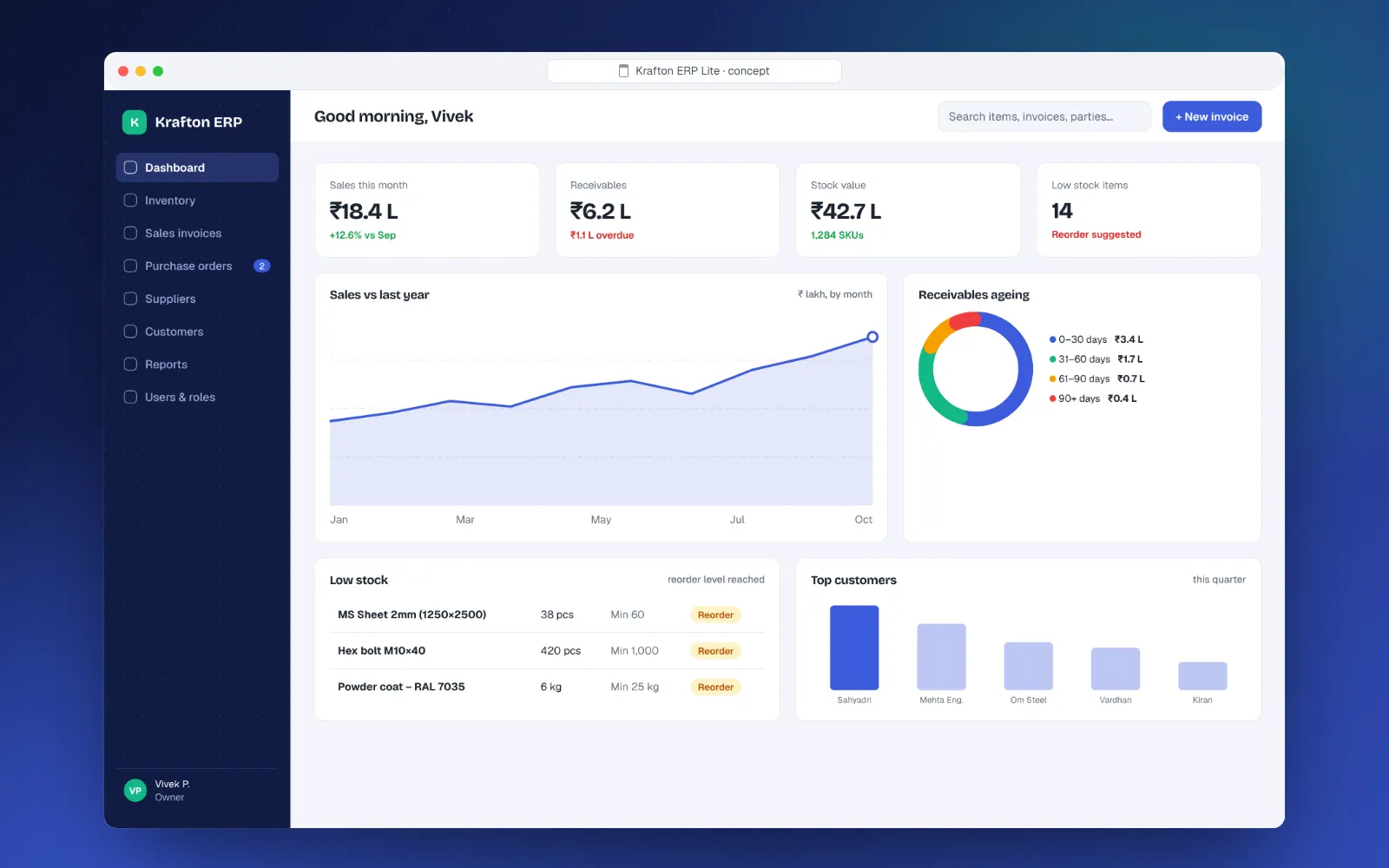
Task: Click the Sahyadri customer bar
Action: pyautogui.click(x=854, y=648)
